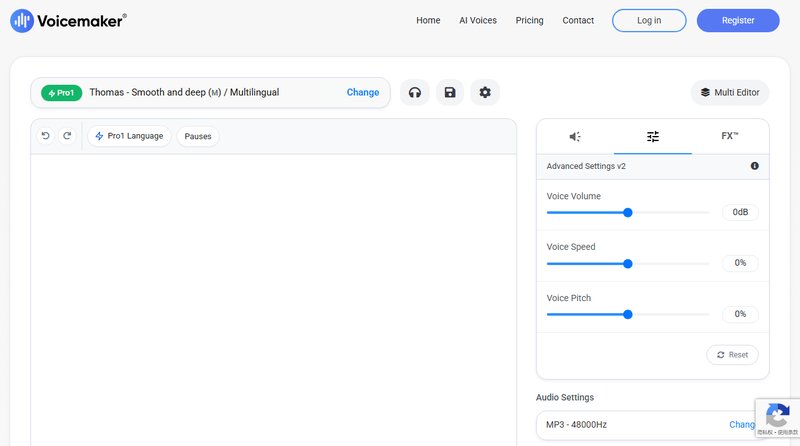Click the Advanced Settings info icon
The image size is (800, 446).
pos(754,166)
